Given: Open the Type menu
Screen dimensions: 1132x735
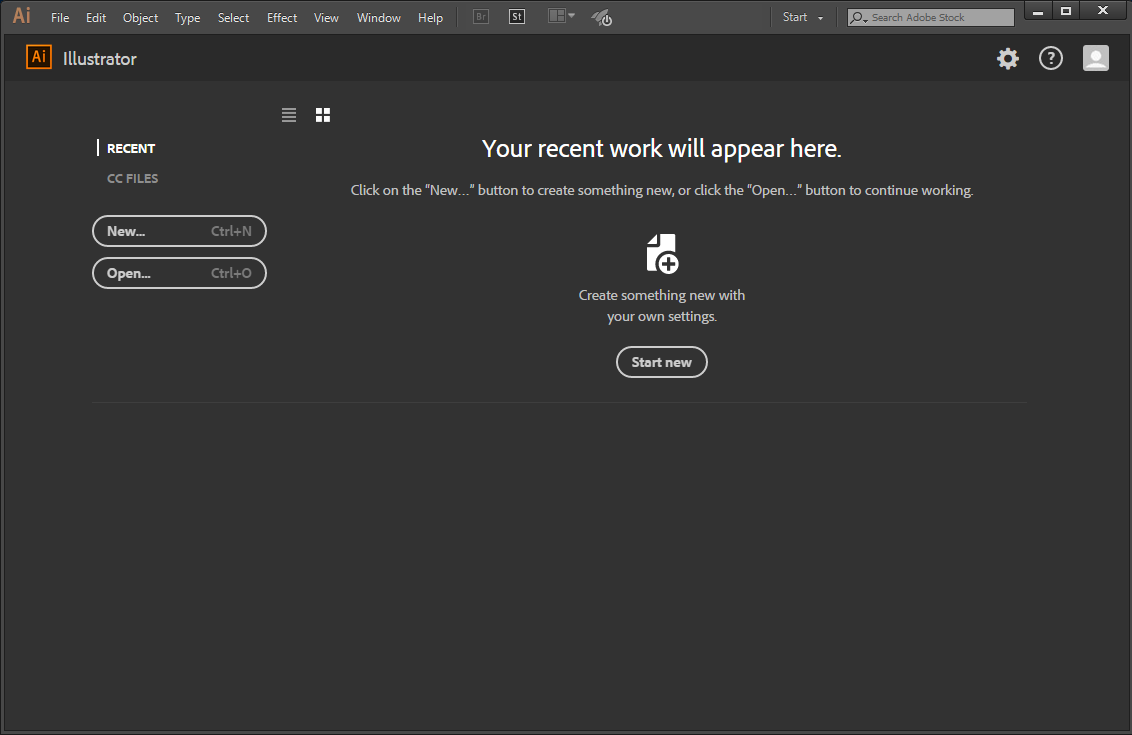Looking at the screenshot, I should click(188, 17).
